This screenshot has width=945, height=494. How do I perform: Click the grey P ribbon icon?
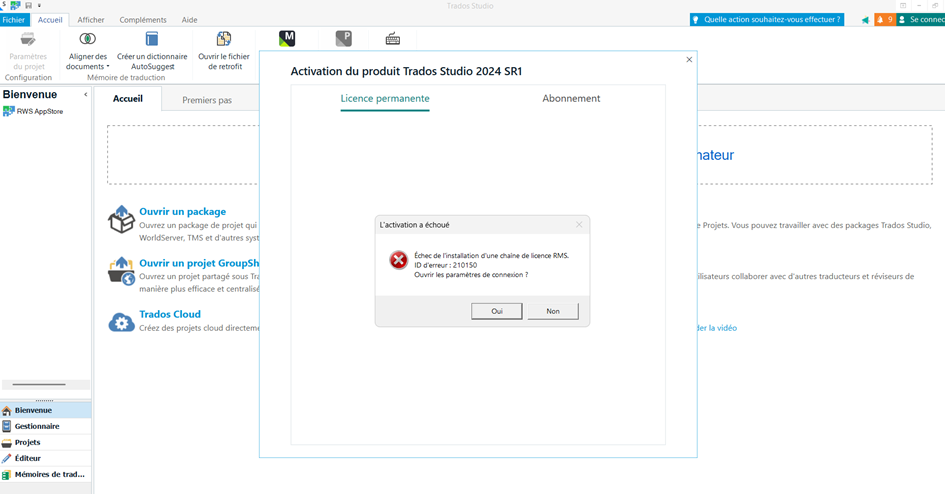click(x=343, y=39)
